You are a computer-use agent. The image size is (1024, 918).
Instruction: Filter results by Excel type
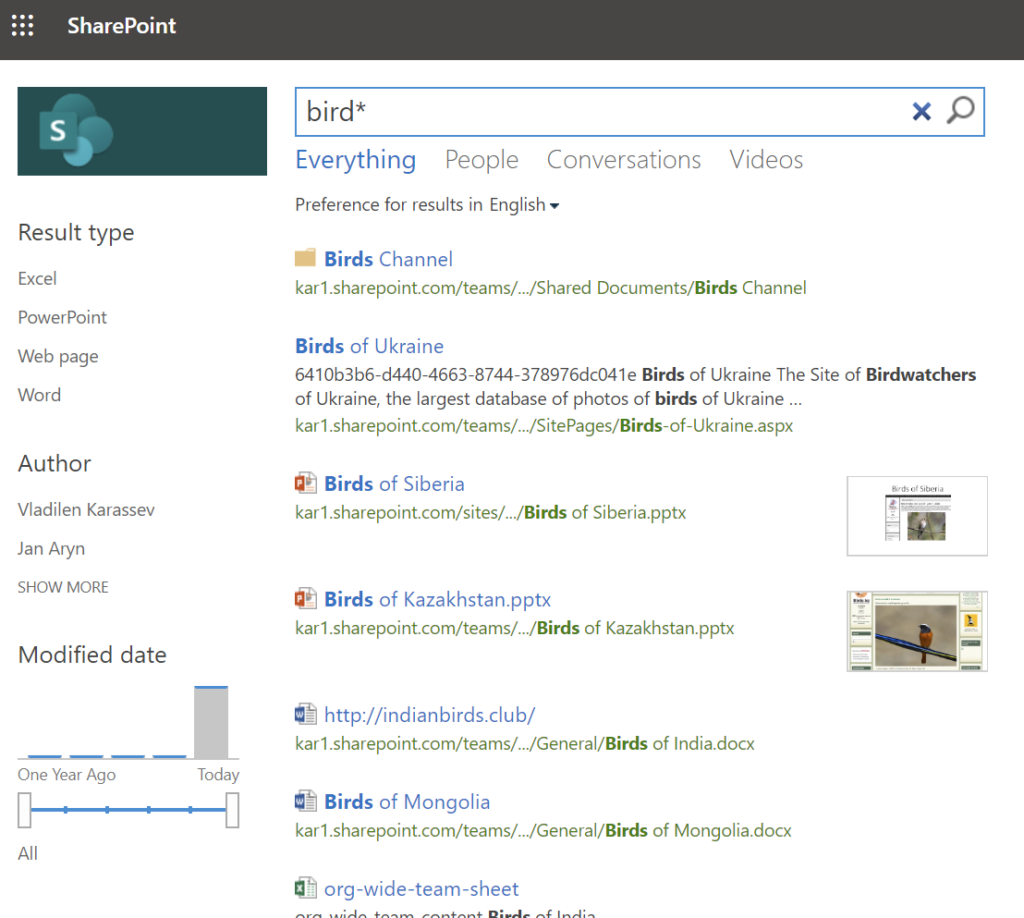(x=37, y=279)
